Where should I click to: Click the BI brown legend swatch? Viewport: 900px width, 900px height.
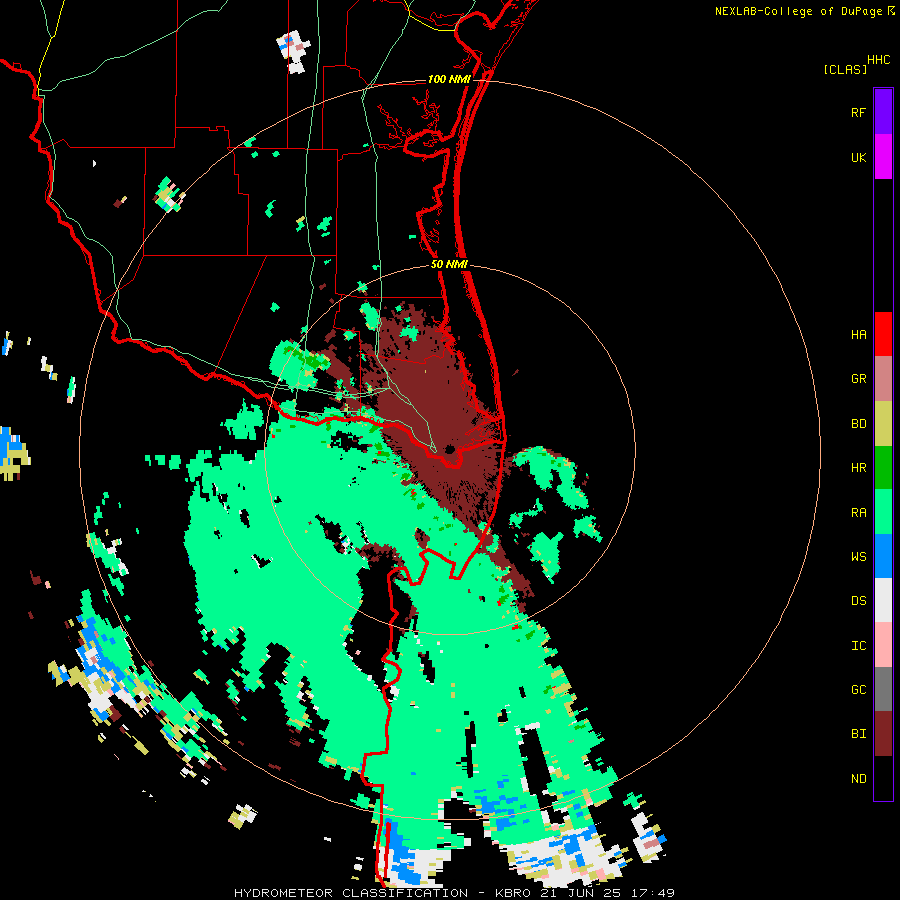coord(883,734)
